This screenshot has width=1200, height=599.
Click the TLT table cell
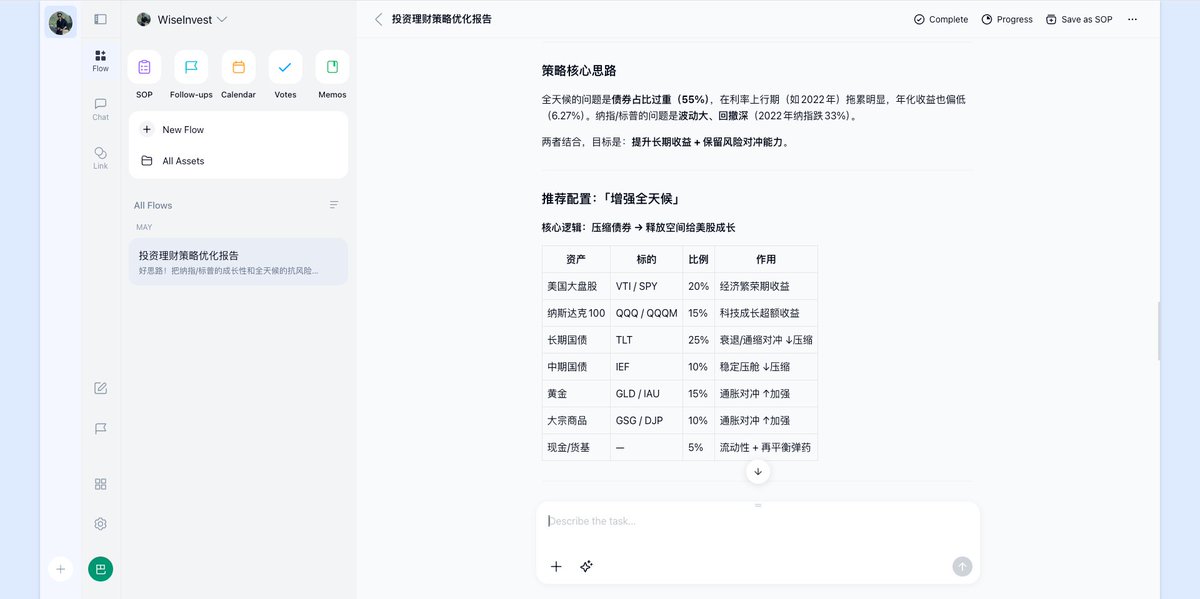647,340
